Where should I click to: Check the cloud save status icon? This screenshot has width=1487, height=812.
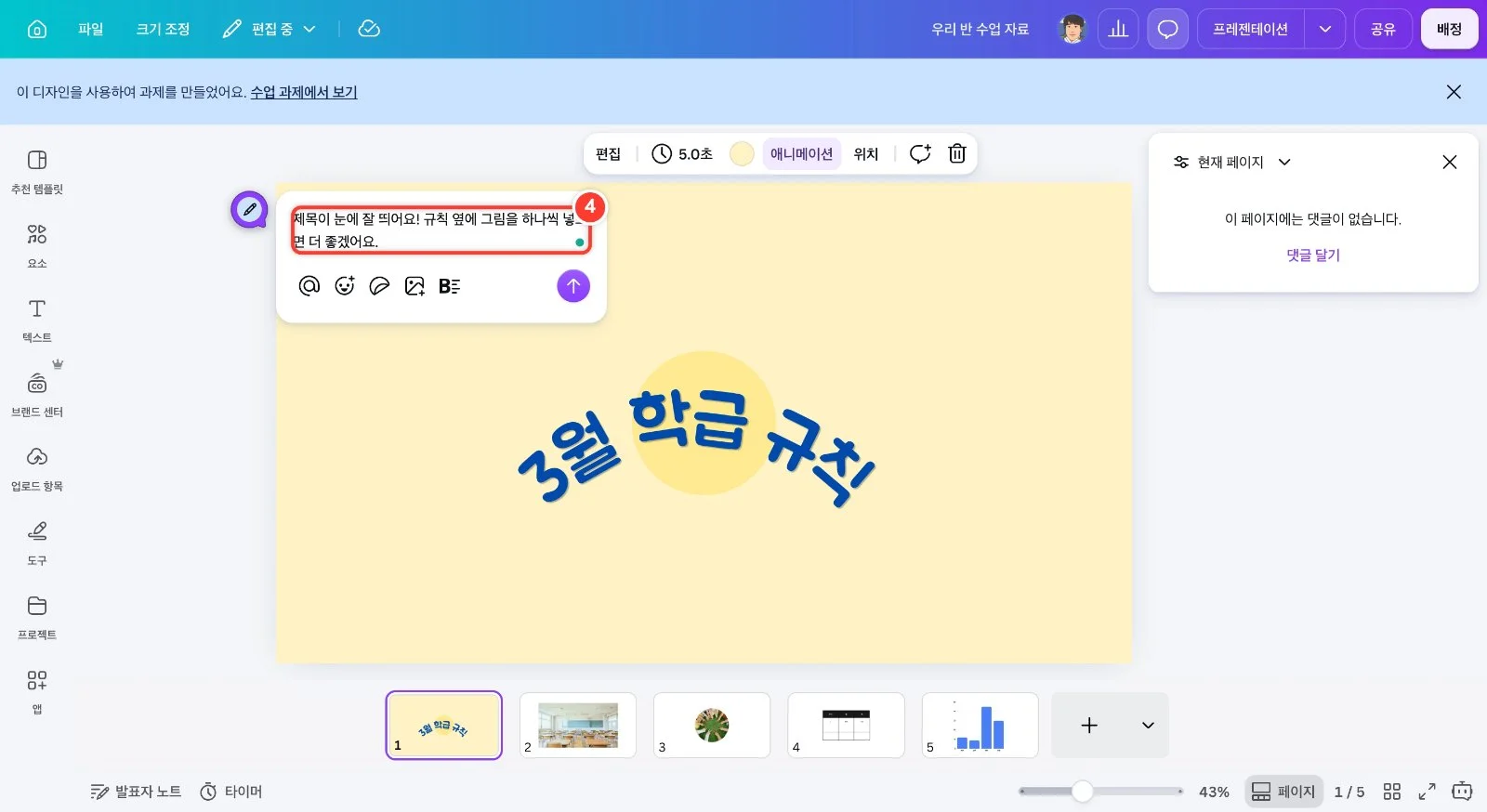coord(369,29)
